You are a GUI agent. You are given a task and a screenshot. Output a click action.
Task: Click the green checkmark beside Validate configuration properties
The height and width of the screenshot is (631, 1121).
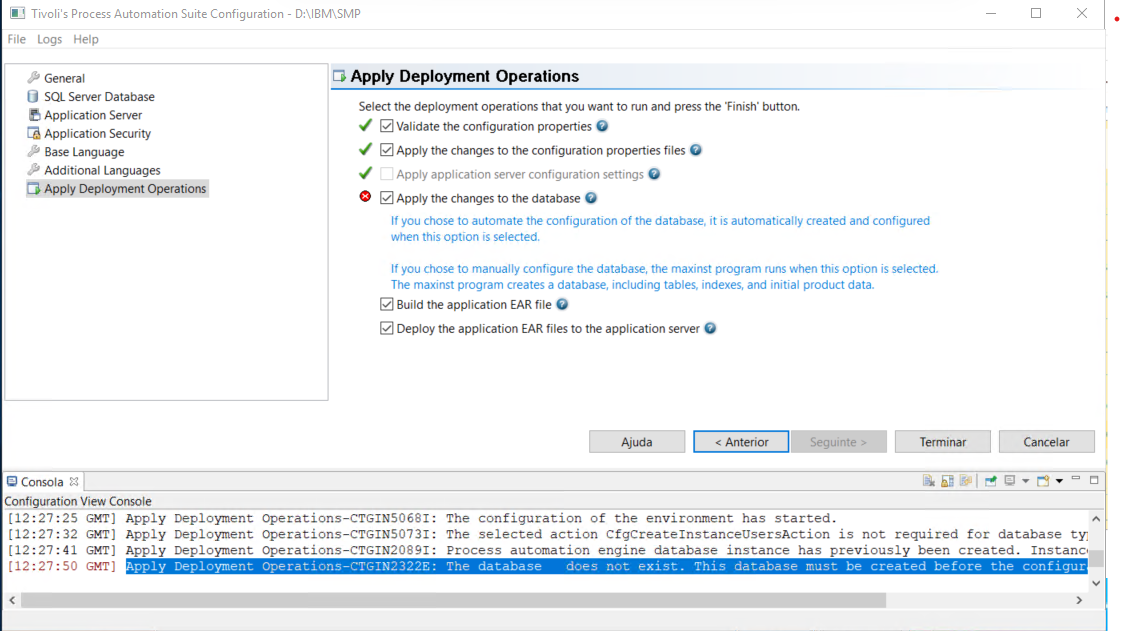click(365, 125)
